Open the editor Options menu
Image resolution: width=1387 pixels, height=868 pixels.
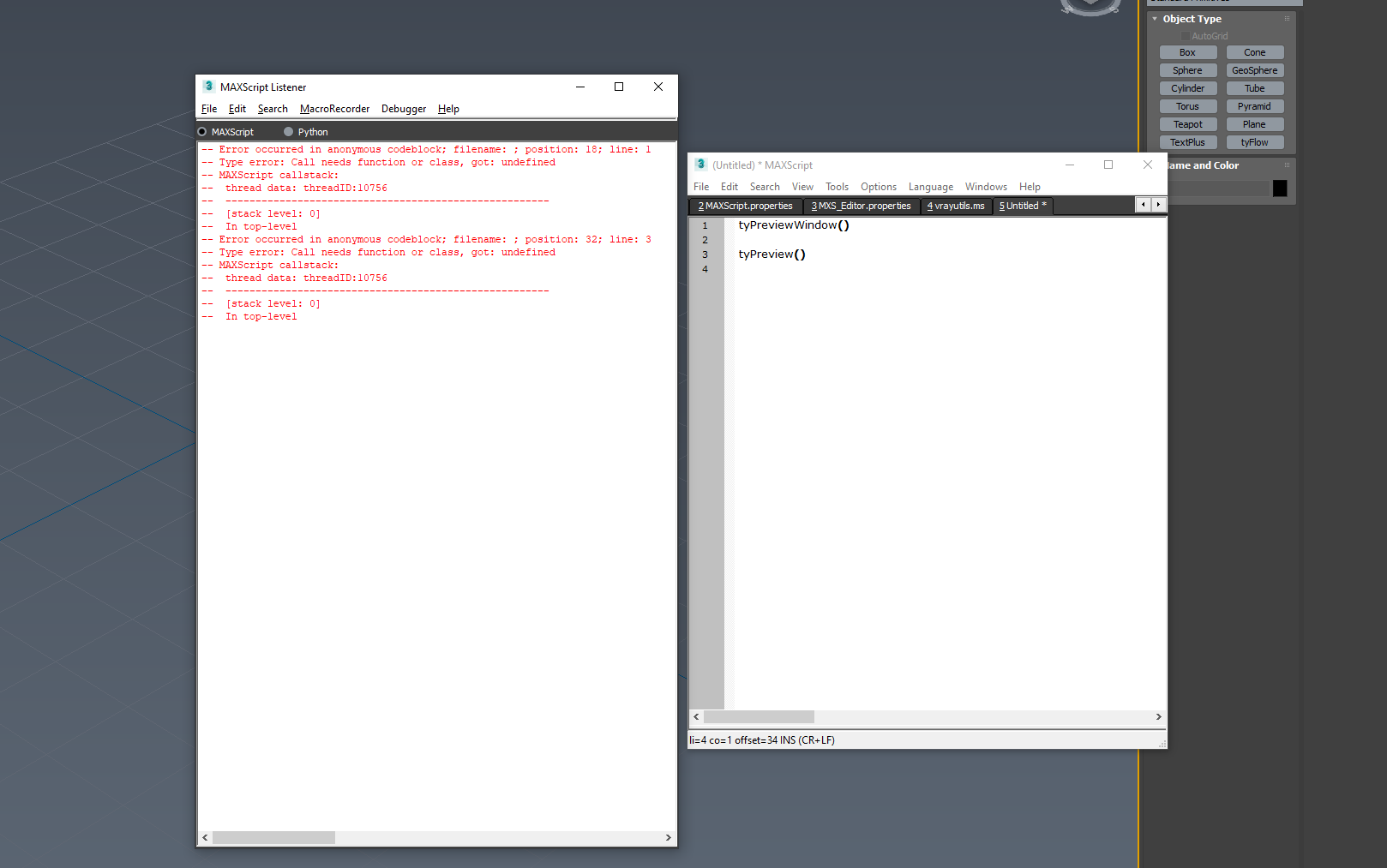[879, 187]
